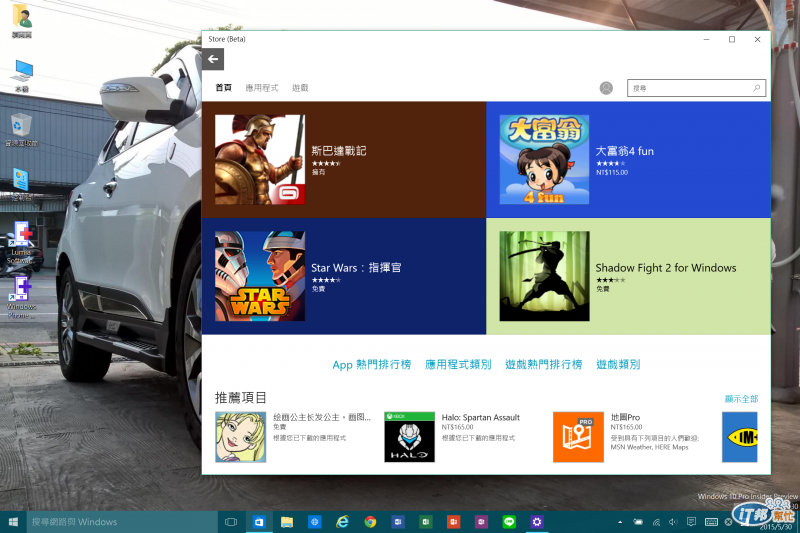Select 本機 This PC desktop icon

22,75
